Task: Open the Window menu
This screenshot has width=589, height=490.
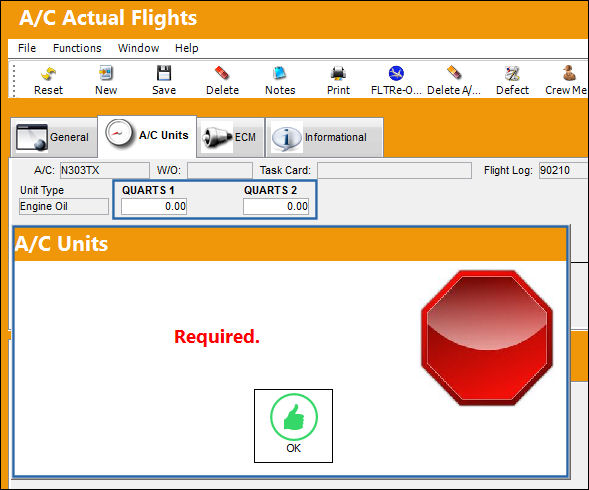Action: [138, 48]
